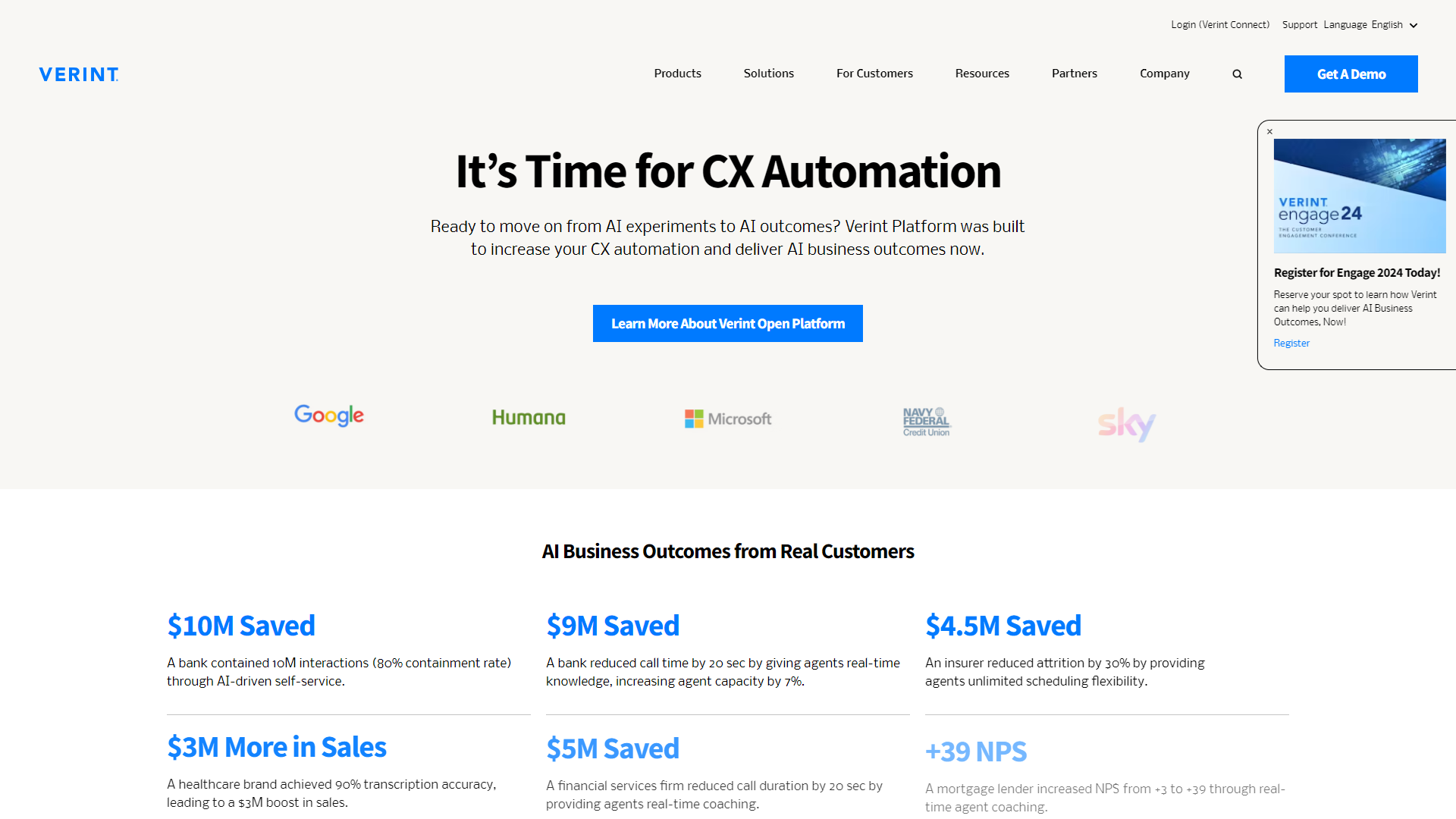Click the Google logo icon
1456x819 pixels.
pyautogui.click(x=328, y=416)
